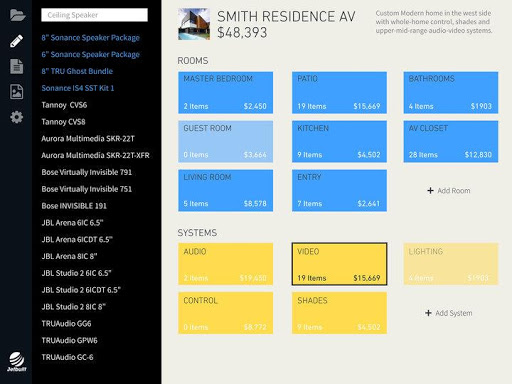The width and height of the screenshot is (512, 384).
Task: Click the plus icon next to Add Room
Action: coord(430,190)
